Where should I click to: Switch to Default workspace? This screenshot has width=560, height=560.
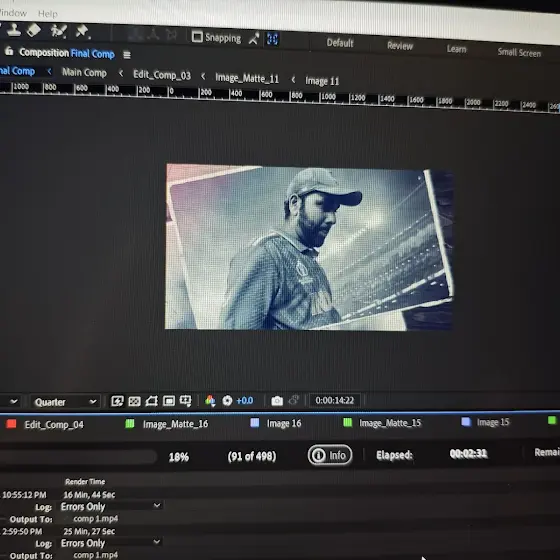pyautogui.click(x=340, y=43)
